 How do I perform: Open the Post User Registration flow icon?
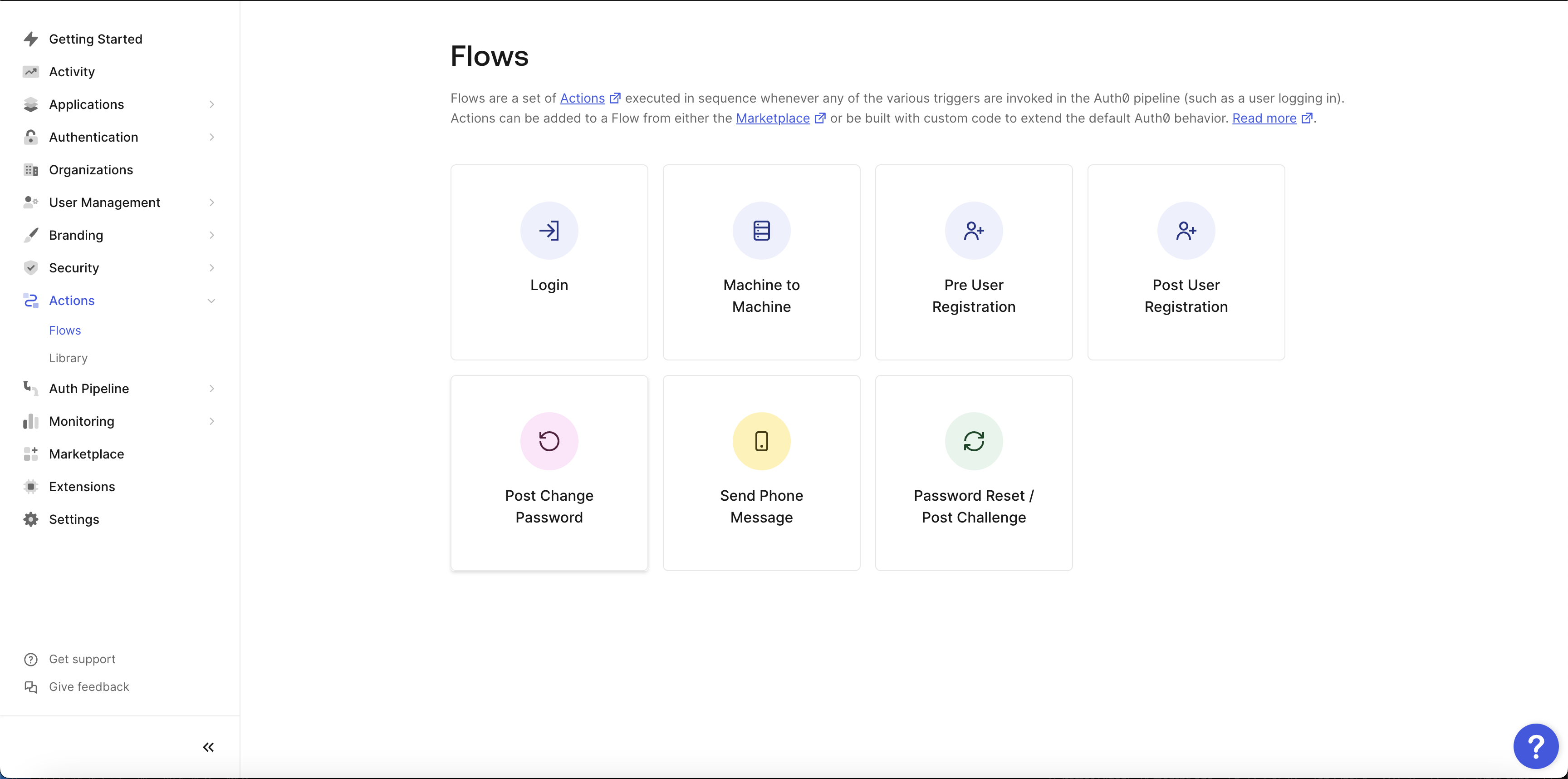[x=1185, y=231]
